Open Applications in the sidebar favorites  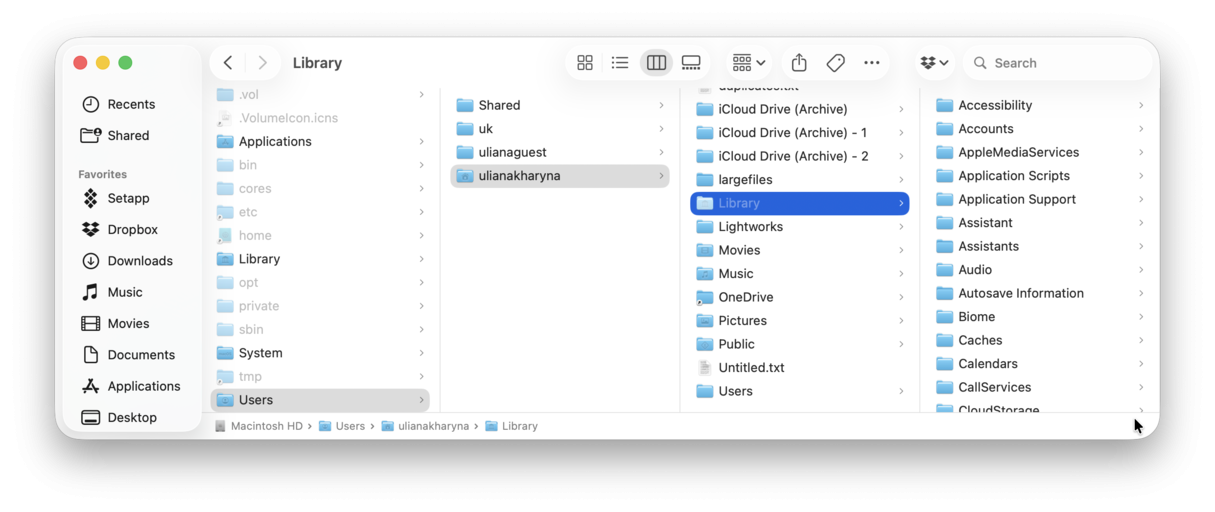(130, 386)
